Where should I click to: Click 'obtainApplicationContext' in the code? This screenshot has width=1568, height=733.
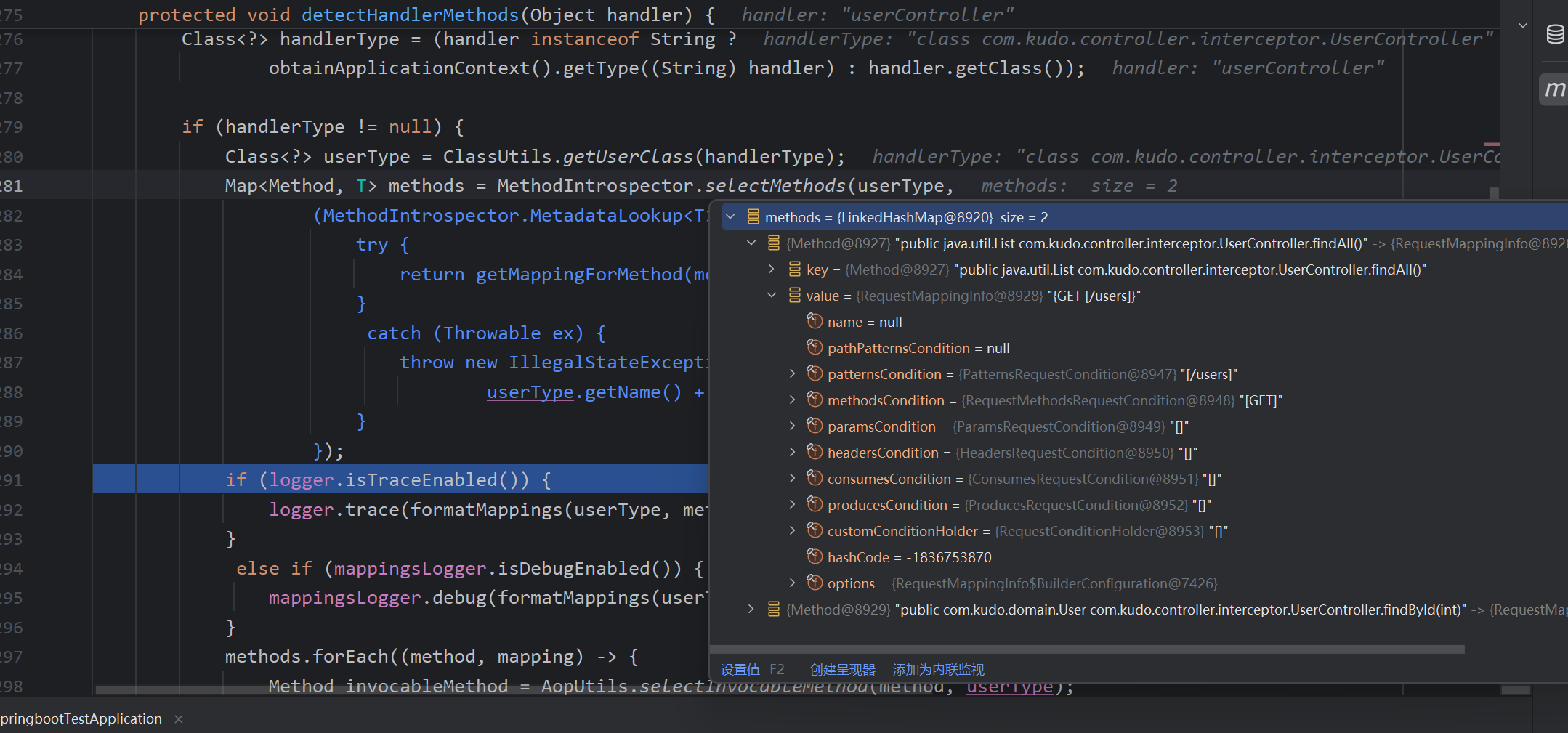pos(400,68)
